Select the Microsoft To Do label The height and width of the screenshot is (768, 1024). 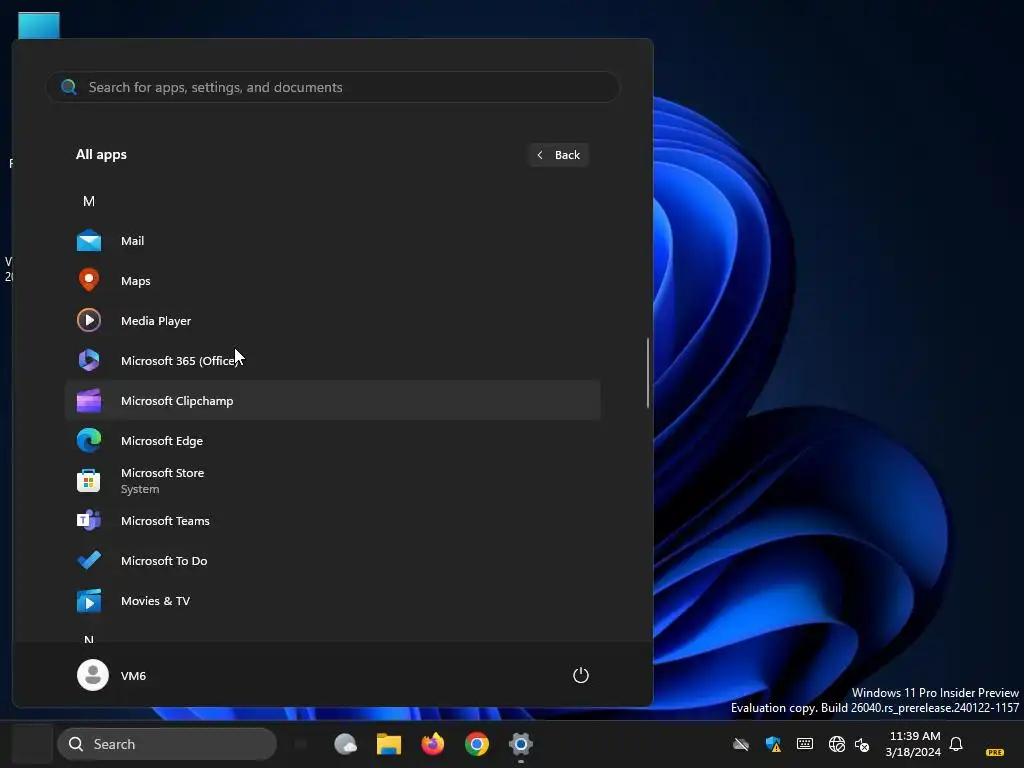tap(164, 561)
